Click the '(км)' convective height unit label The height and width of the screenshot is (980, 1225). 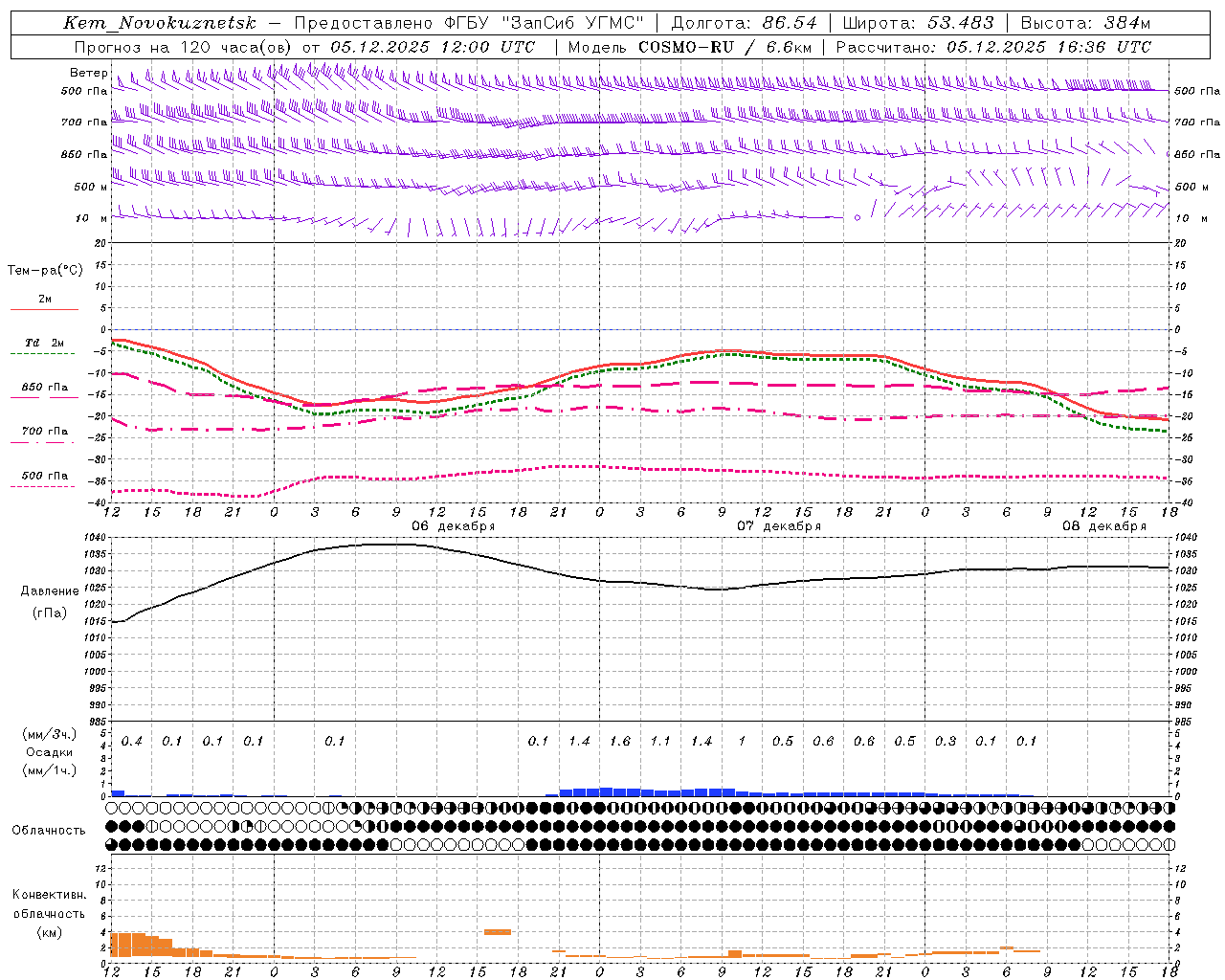pos(50,932)
